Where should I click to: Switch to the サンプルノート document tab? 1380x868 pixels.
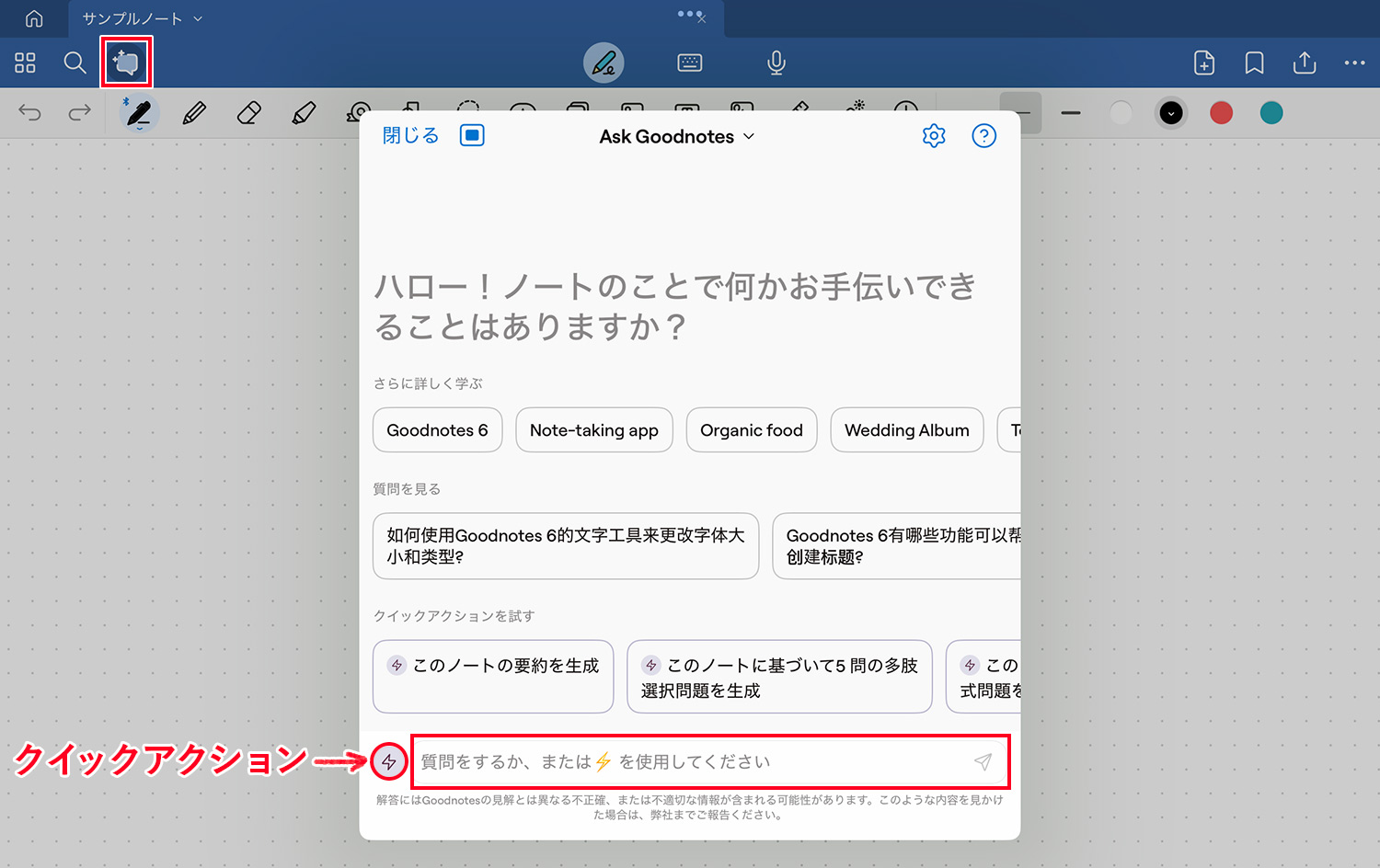click(132, 18)
